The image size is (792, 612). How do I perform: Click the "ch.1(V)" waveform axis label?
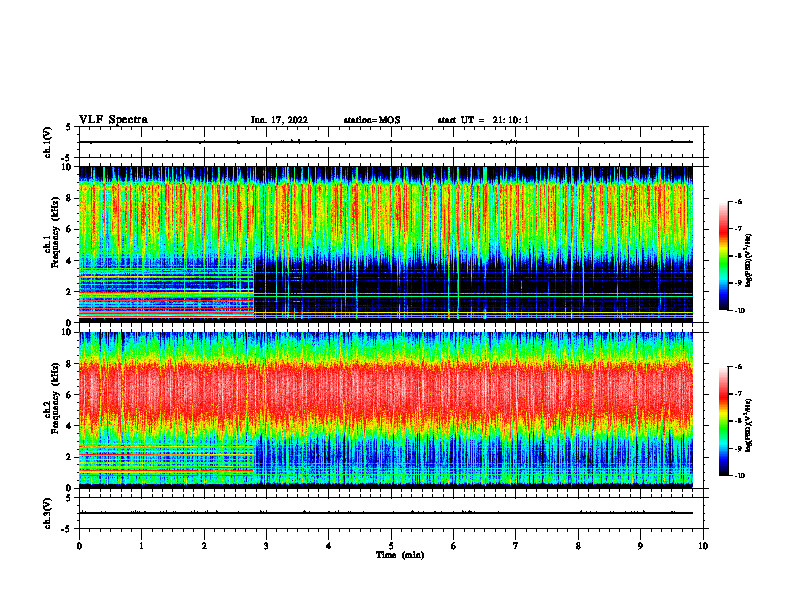coord(48,142)
